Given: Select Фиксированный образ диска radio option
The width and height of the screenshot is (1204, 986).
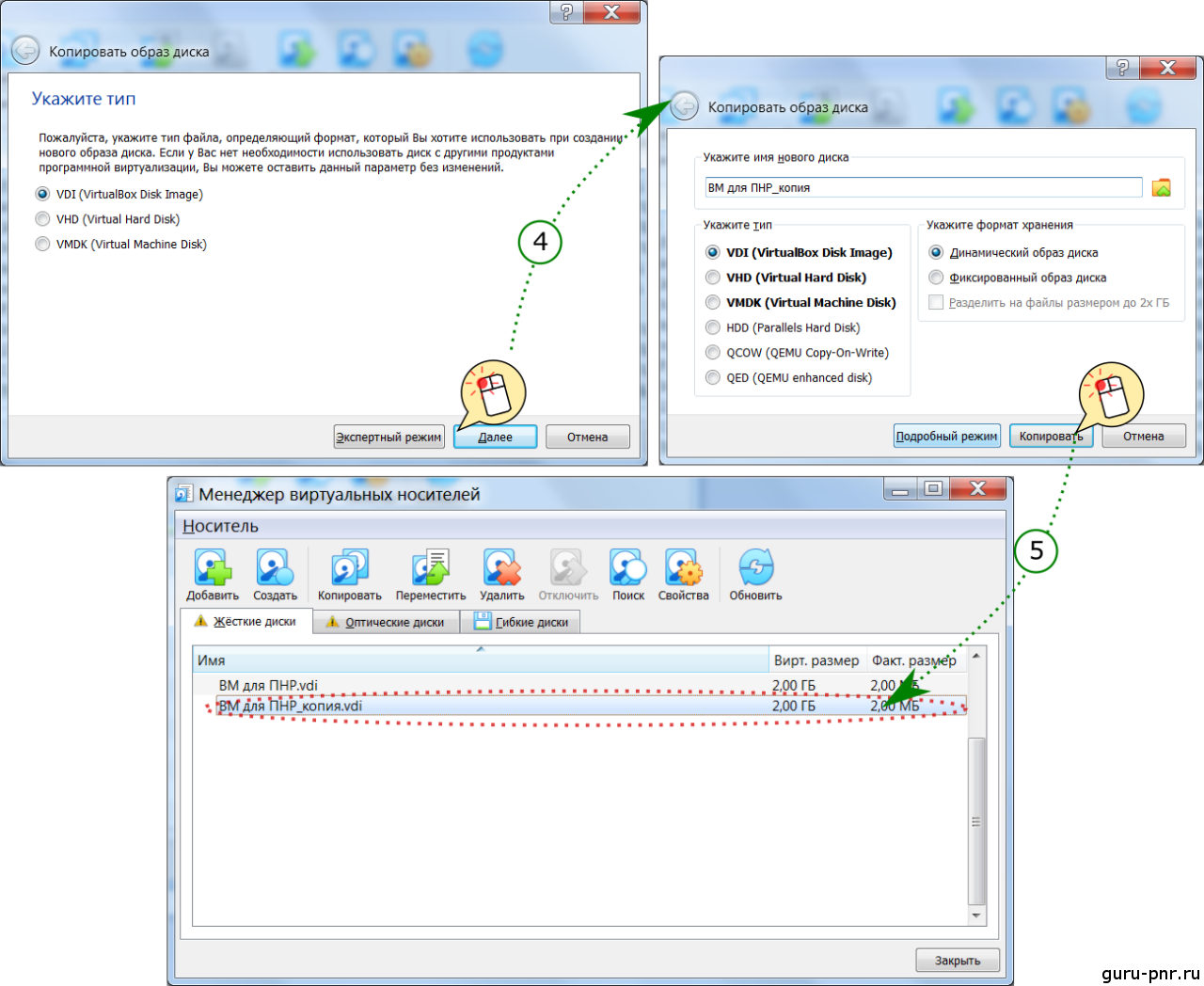Looking at the screenshot, I should point(936,278).
